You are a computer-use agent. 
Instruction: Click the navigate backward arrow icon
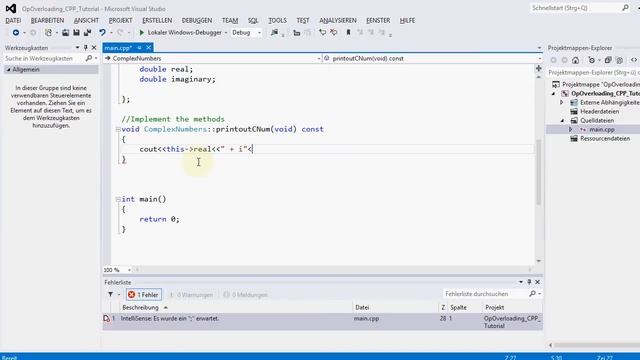tap(16, 33)
